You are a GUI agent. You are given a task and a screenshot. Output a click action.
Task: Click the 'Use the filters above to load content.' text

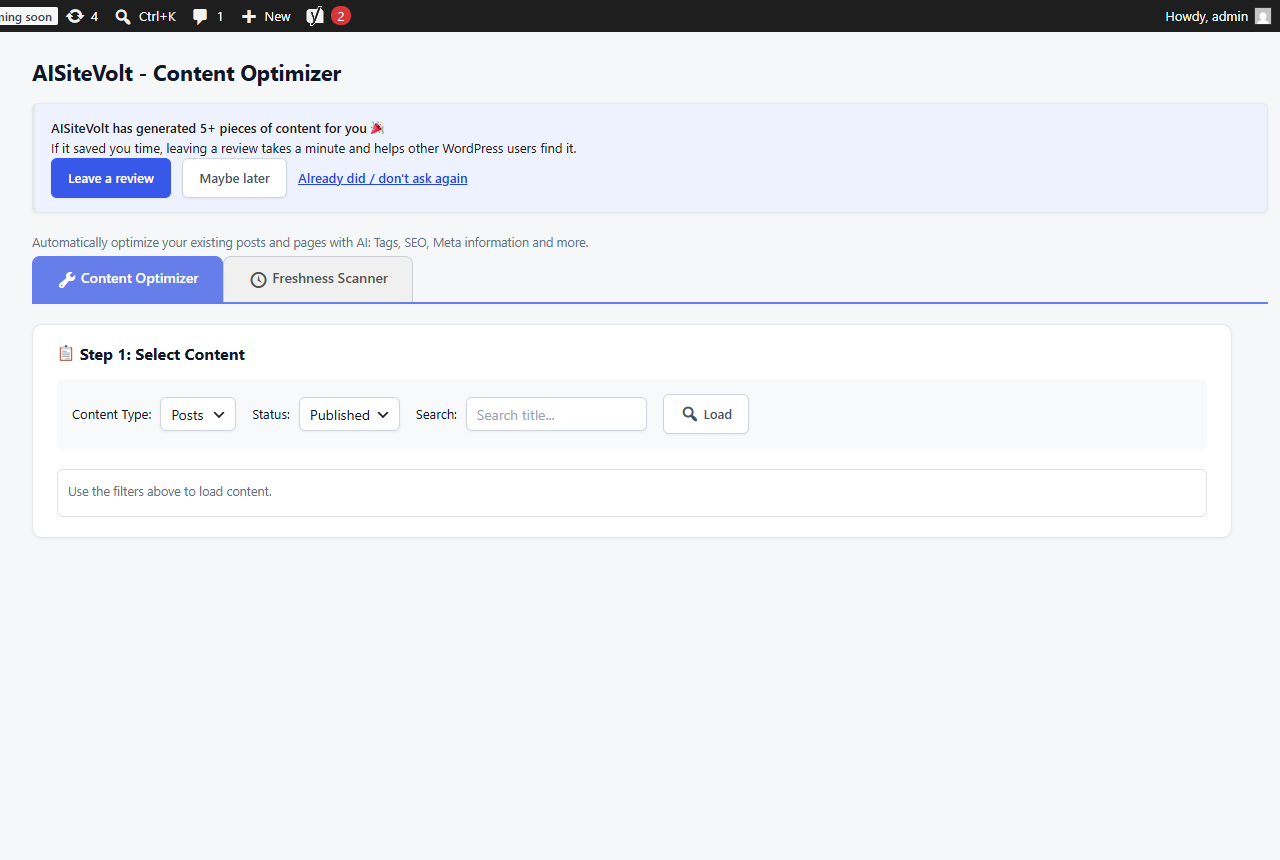(170, 491)
